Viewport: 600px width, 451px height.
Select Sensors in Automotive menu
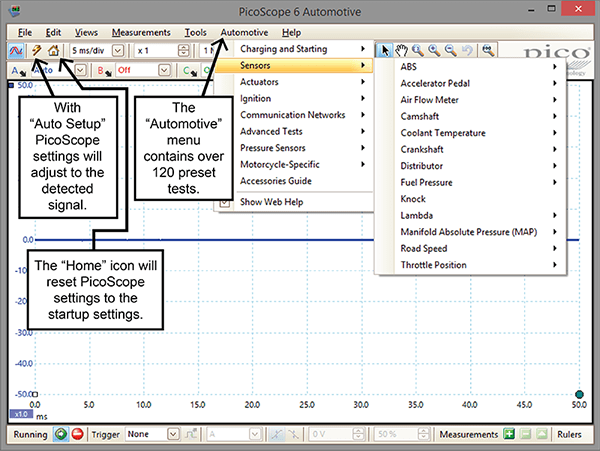(293, 65)
